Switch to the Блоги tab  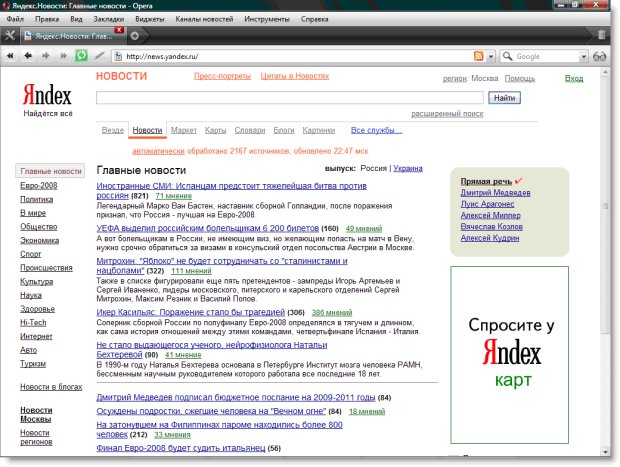tap(284, 130)
